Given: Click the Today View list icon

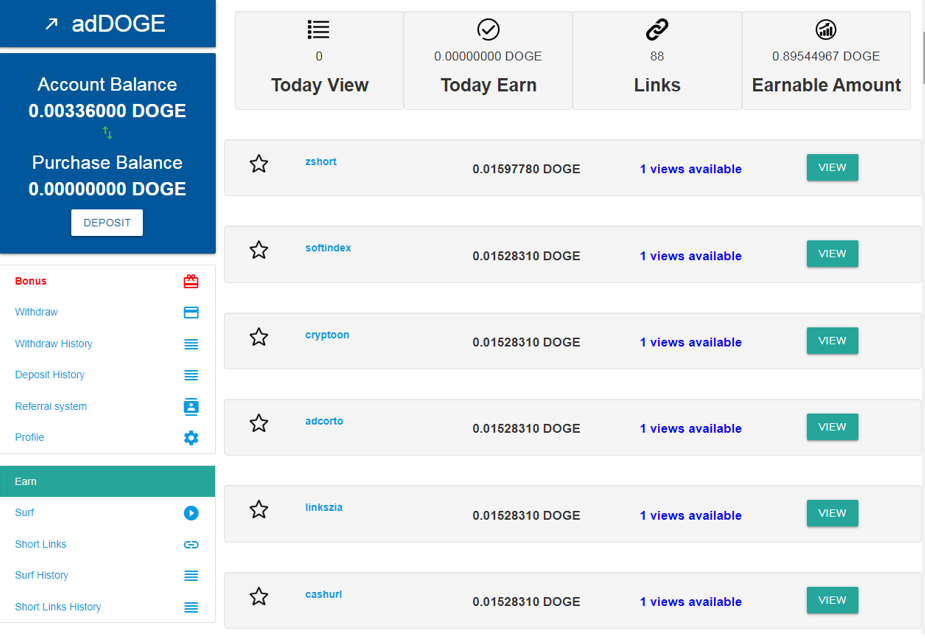Looking at the screenshot, I should click(319, 29).
